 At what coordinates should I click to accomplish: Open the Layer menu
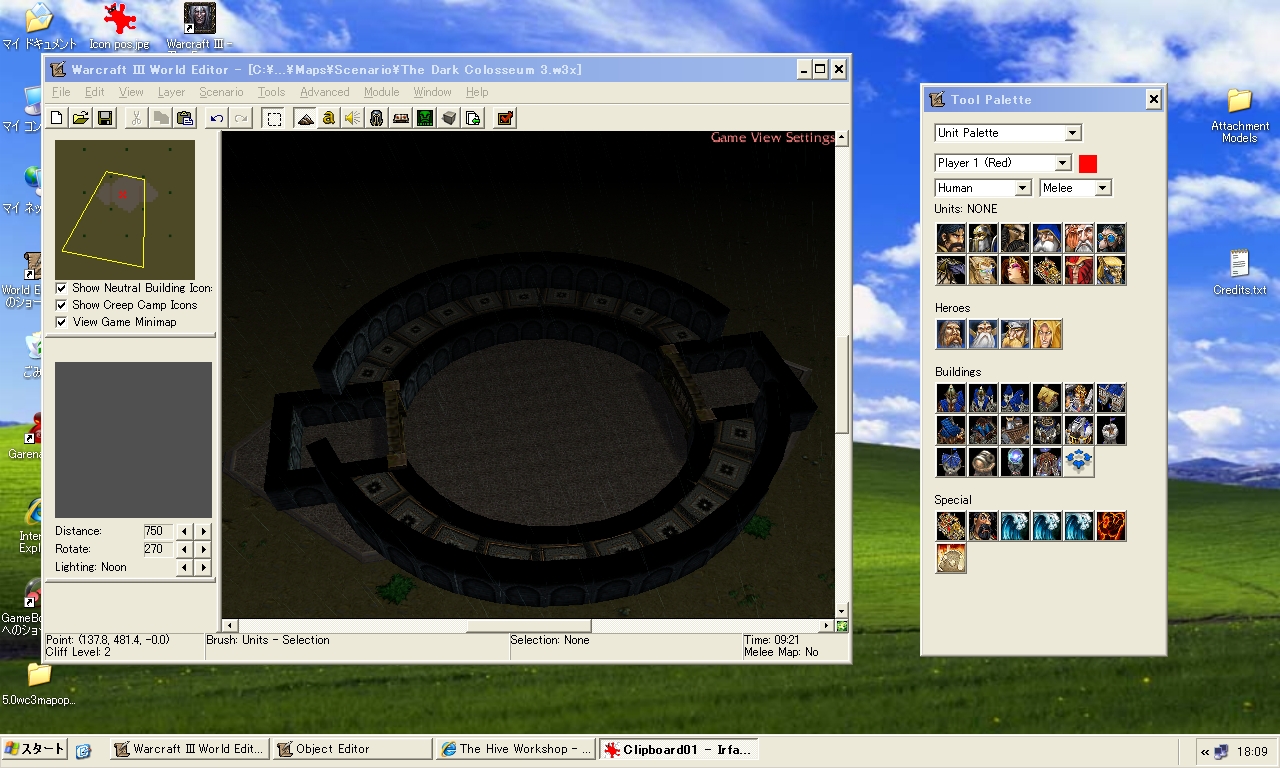[171, 92]
